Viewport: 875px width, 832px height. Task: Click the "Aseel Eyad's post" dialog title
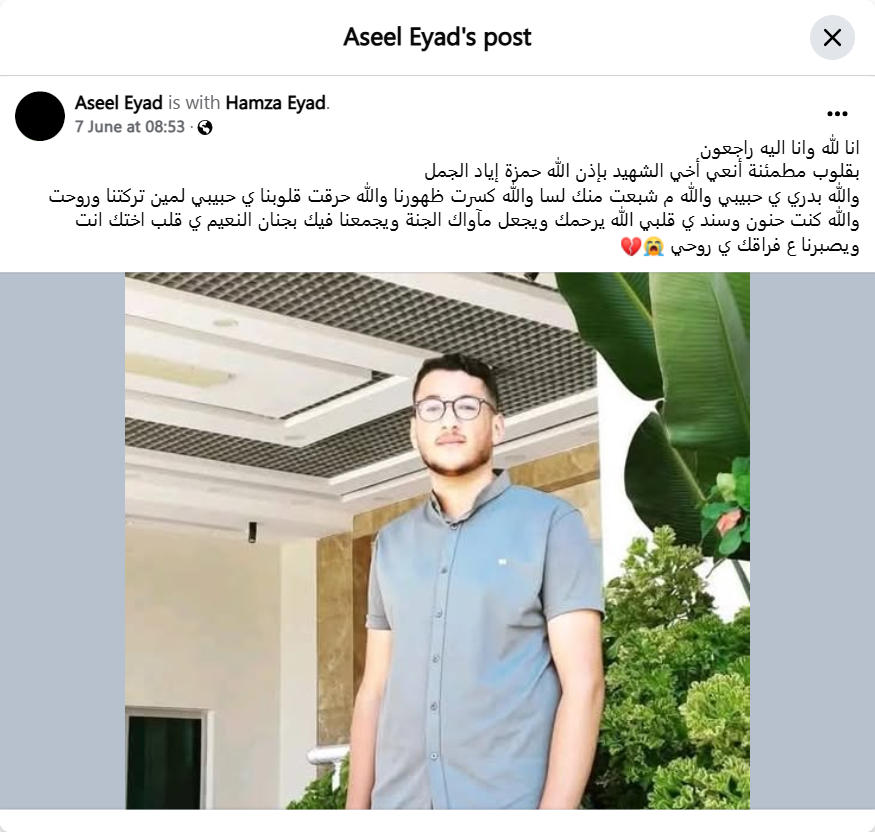pyautogui.click(x=438, y=37)
